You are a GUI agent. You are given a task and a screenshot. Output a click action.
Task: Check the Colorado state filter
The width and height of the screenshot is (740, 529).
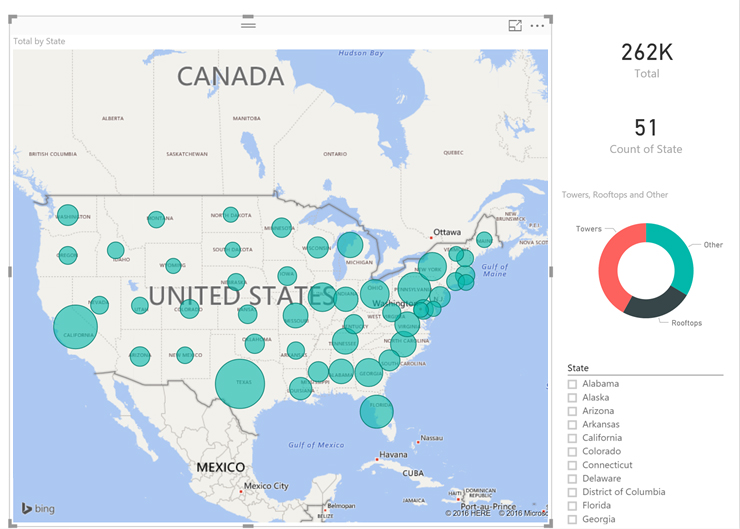(x=572, y=452)
